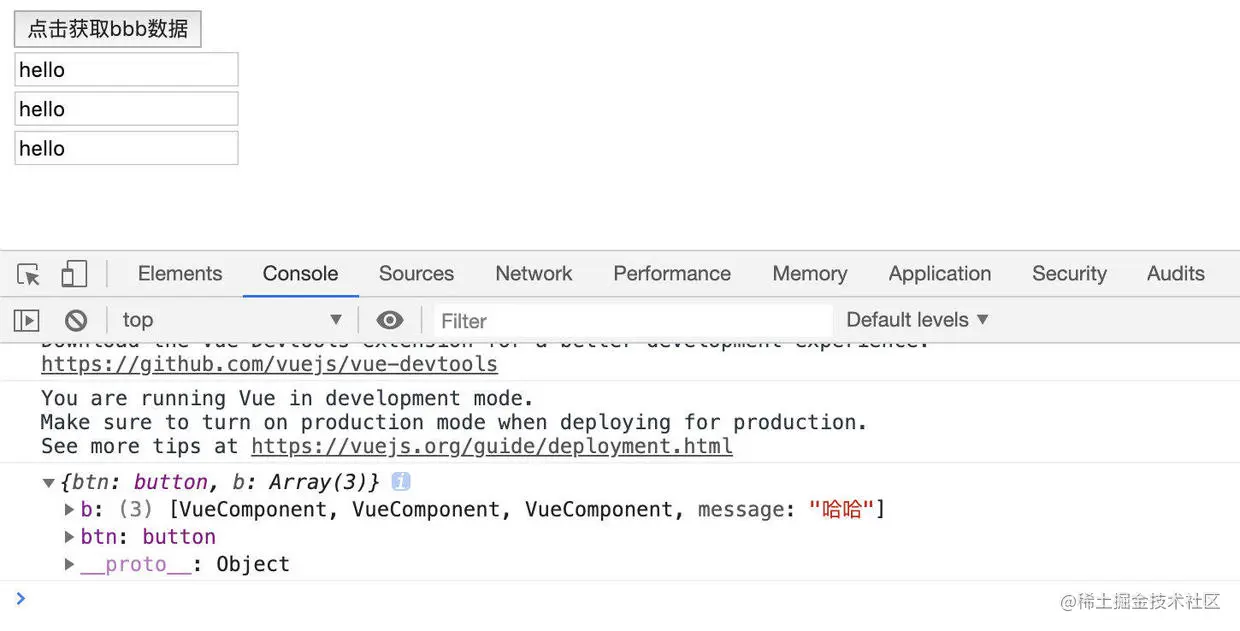
Task: Focus the console Filter input field
Action: (x=634, y=321)
